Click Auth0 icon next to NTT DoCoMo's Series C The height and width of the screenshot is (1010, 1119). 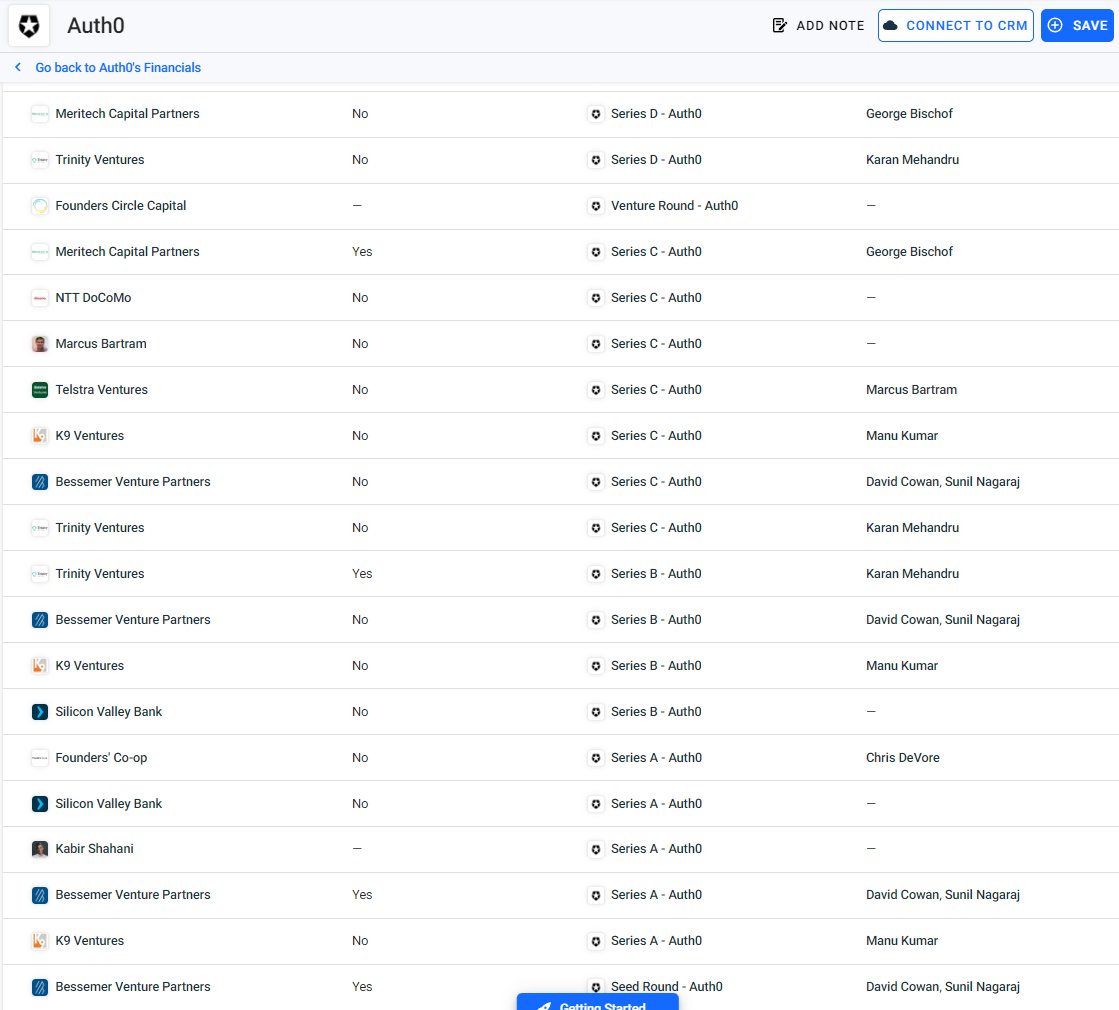point(596,298)
